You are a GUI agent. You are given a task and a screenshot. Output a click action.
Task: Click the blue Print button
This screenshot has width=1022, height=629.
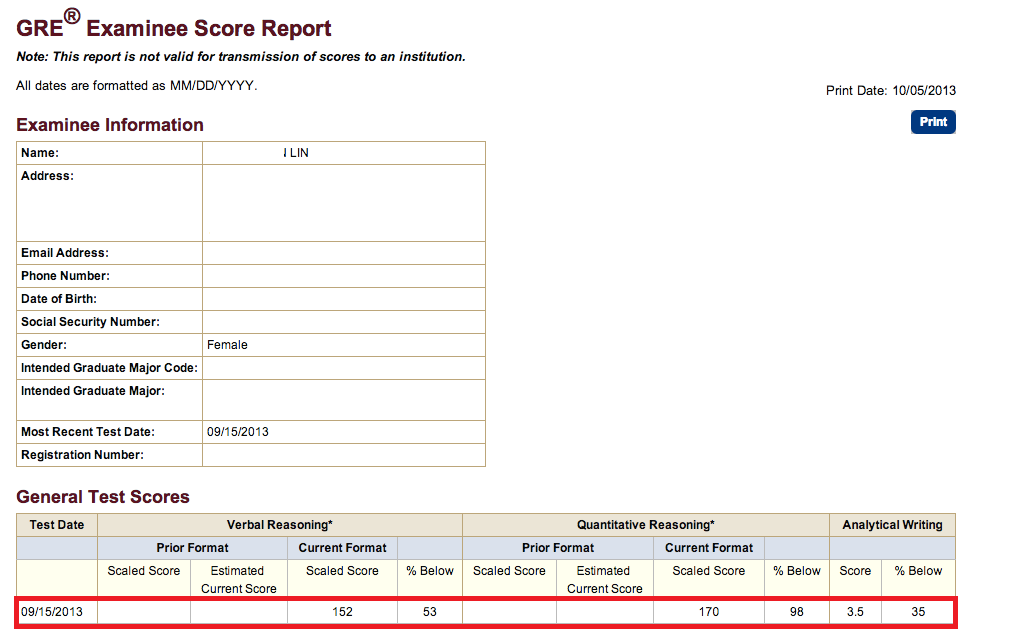tap(933, 122)
